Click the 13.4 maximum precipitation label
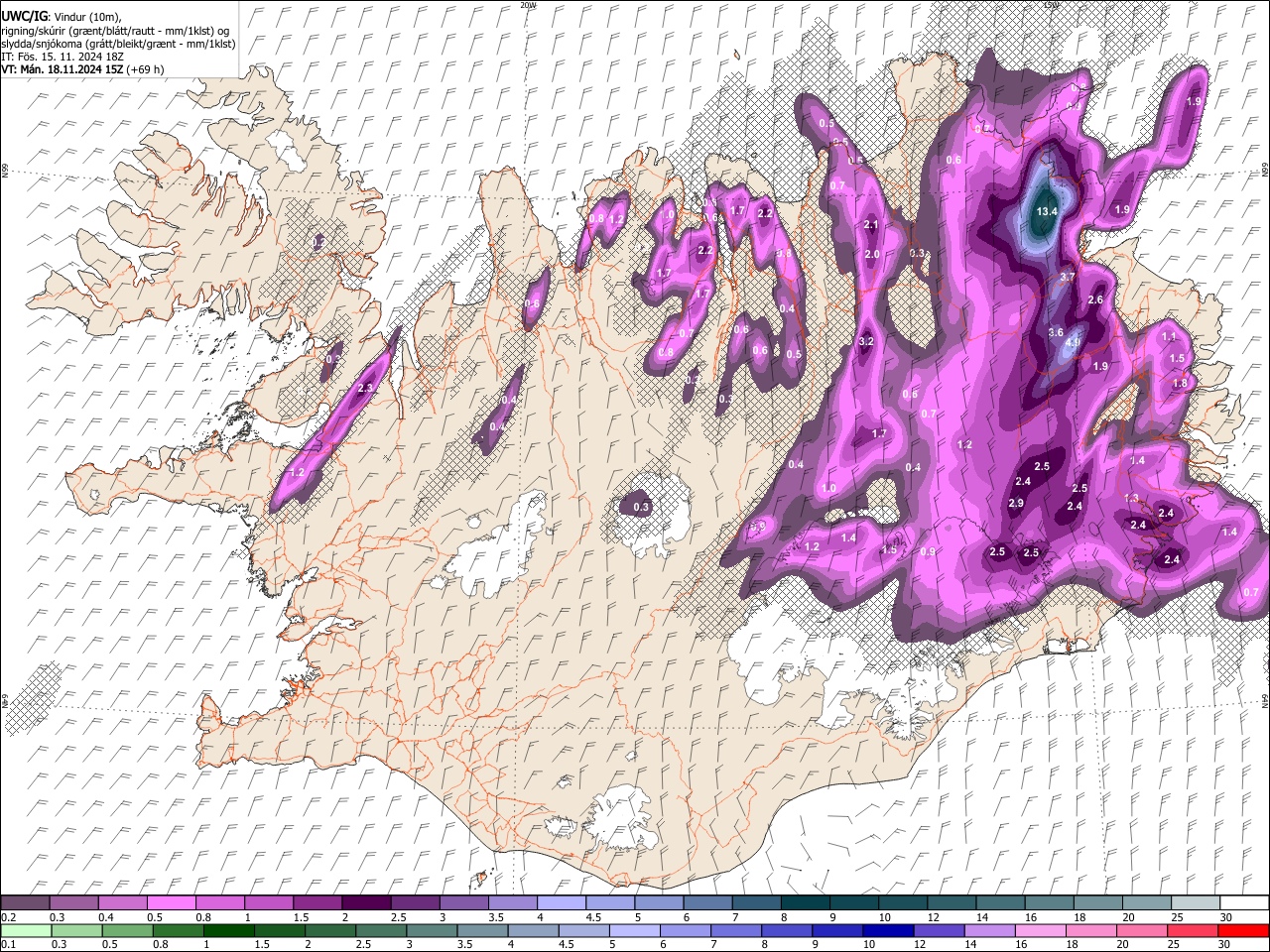Image resolution: width=1270 pixels, height=952 pixels. click(x=1048, y=211)
